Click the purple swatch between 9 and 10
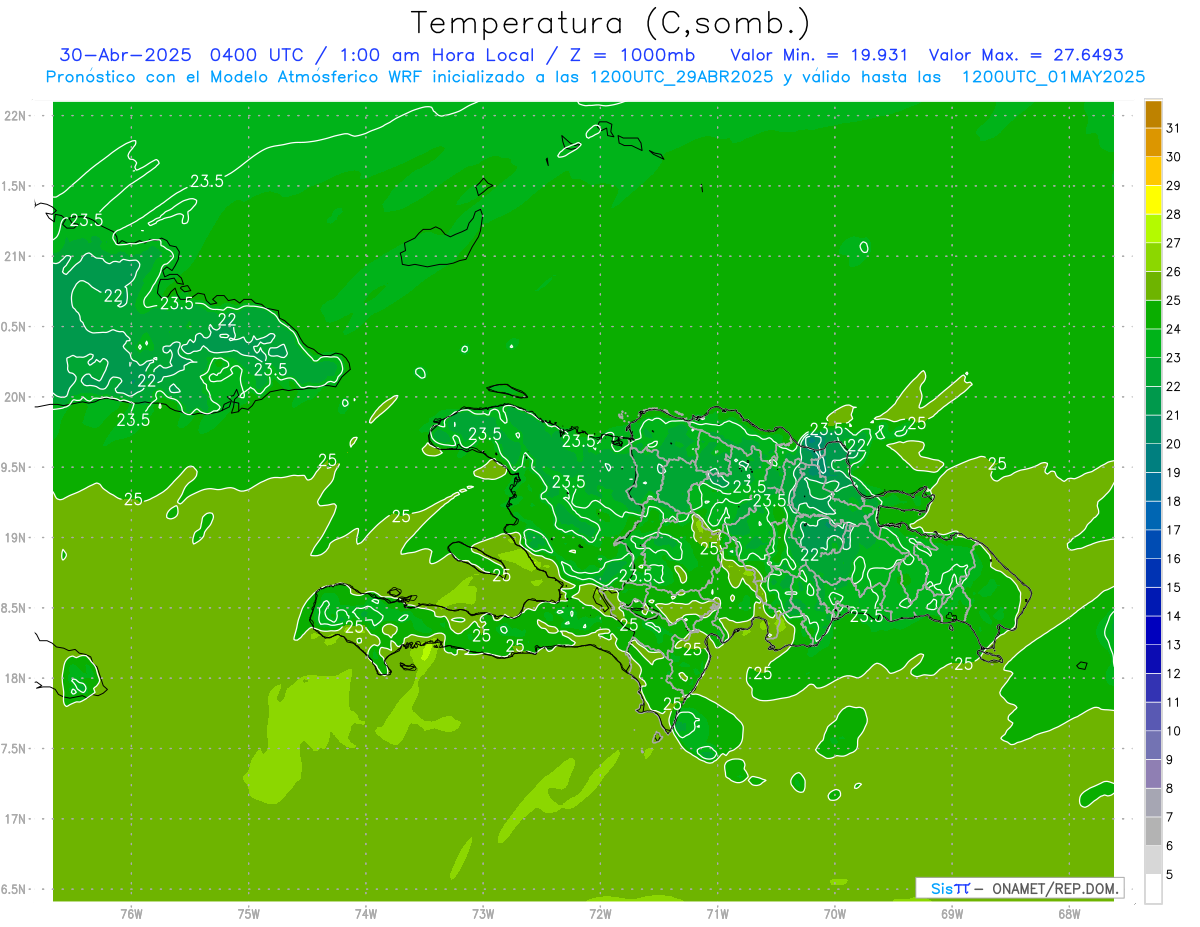1200x927 pixels. (x=1153, y=746)
